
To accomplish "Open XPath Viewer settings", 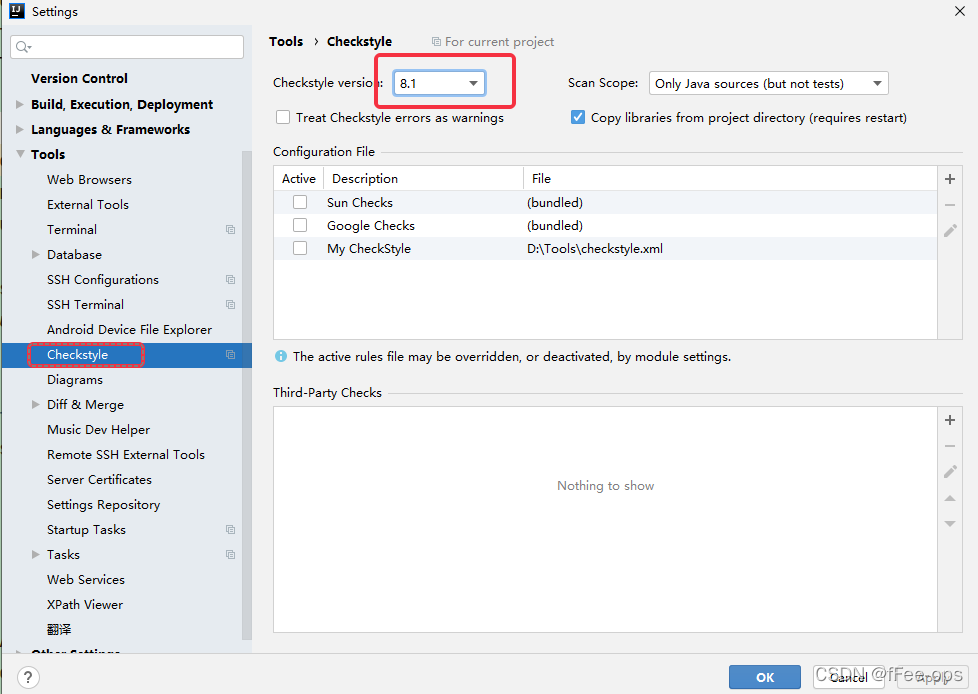I will (85, 604).
